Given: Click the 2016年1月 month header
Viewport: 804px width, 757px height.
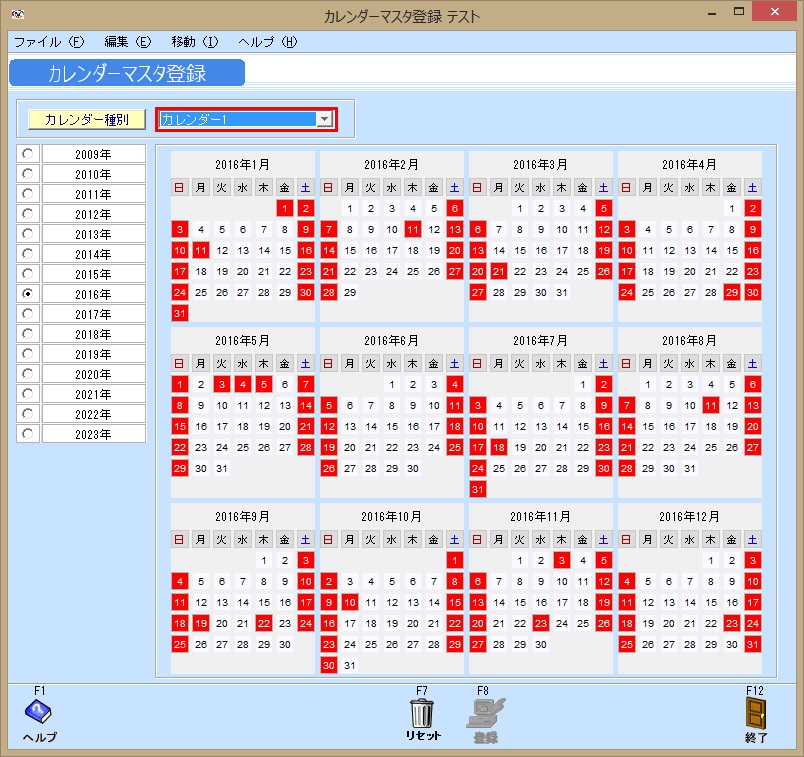Looking at the screenshot, I should point(243,165).
